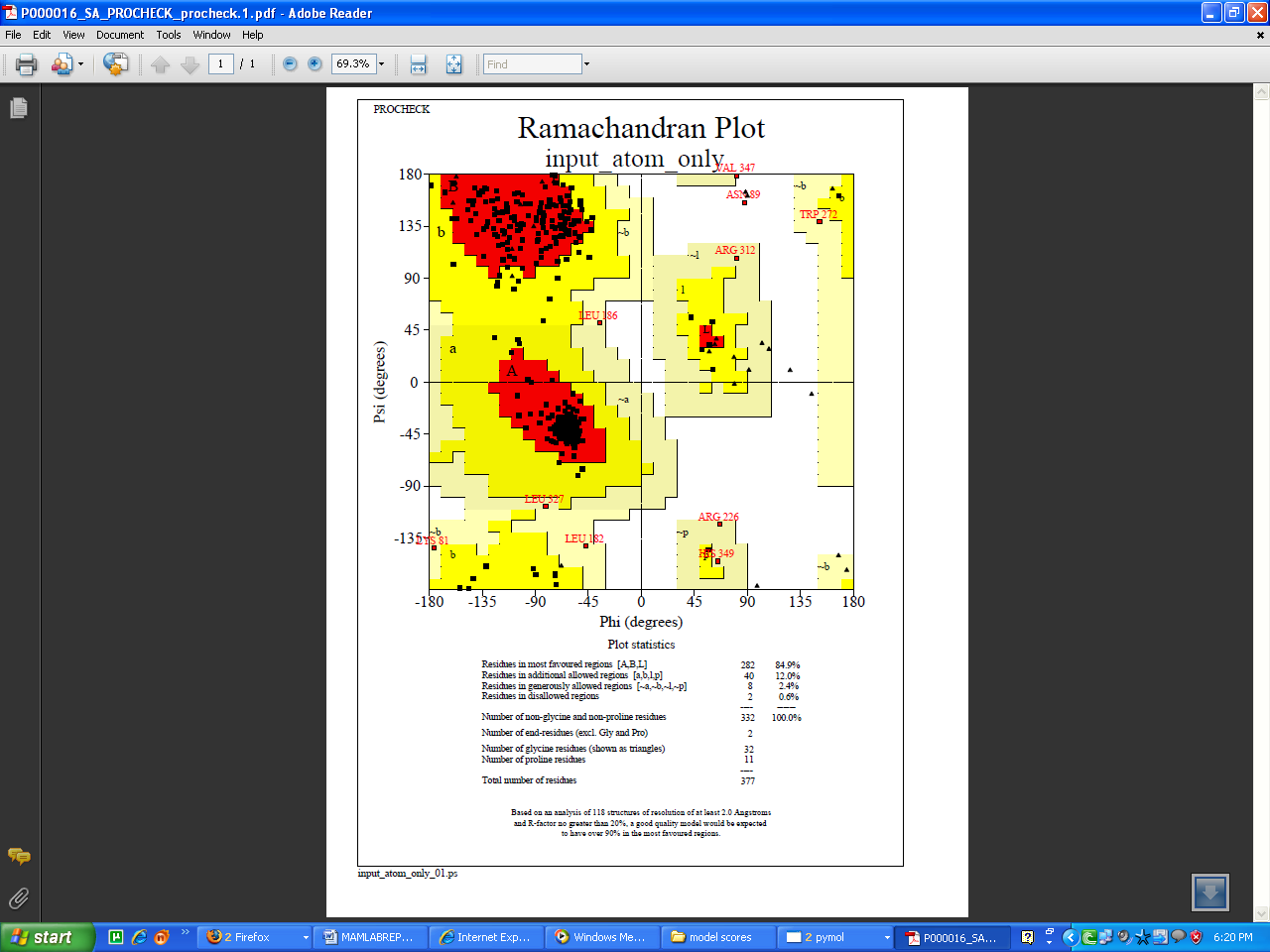Click the Next Page down arrow

(190, 64)
